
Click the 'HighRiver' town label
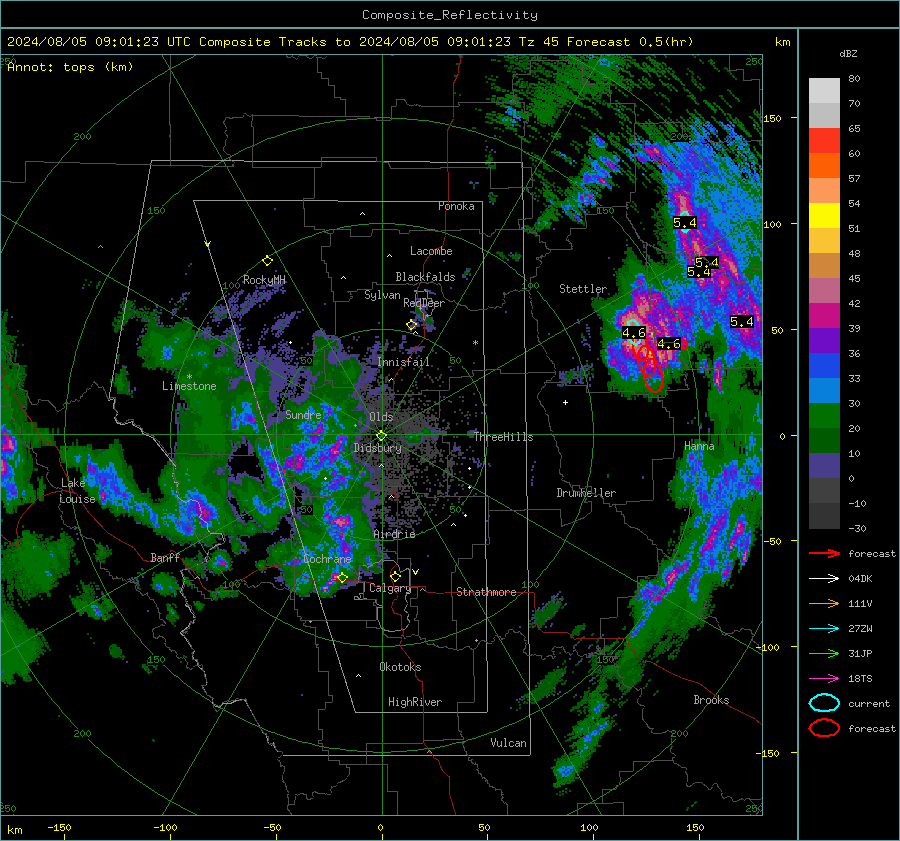coord(415,702)
